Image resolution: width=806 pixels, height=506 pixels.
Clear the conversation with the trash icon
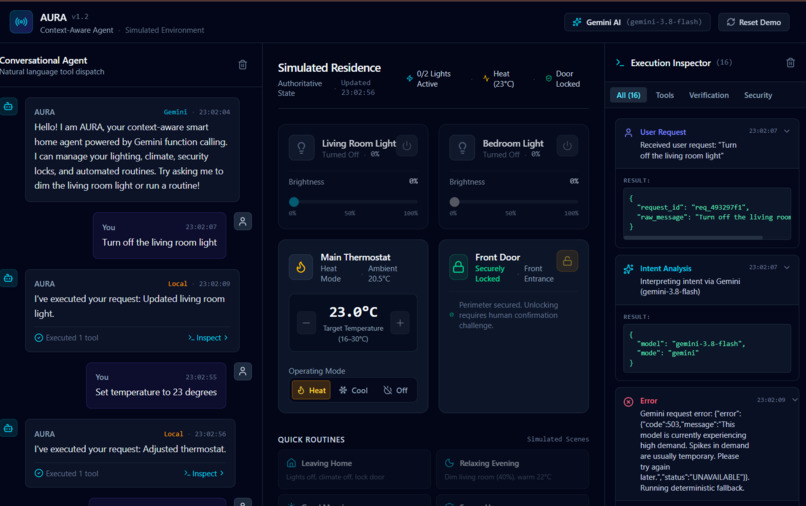[243, 65]
